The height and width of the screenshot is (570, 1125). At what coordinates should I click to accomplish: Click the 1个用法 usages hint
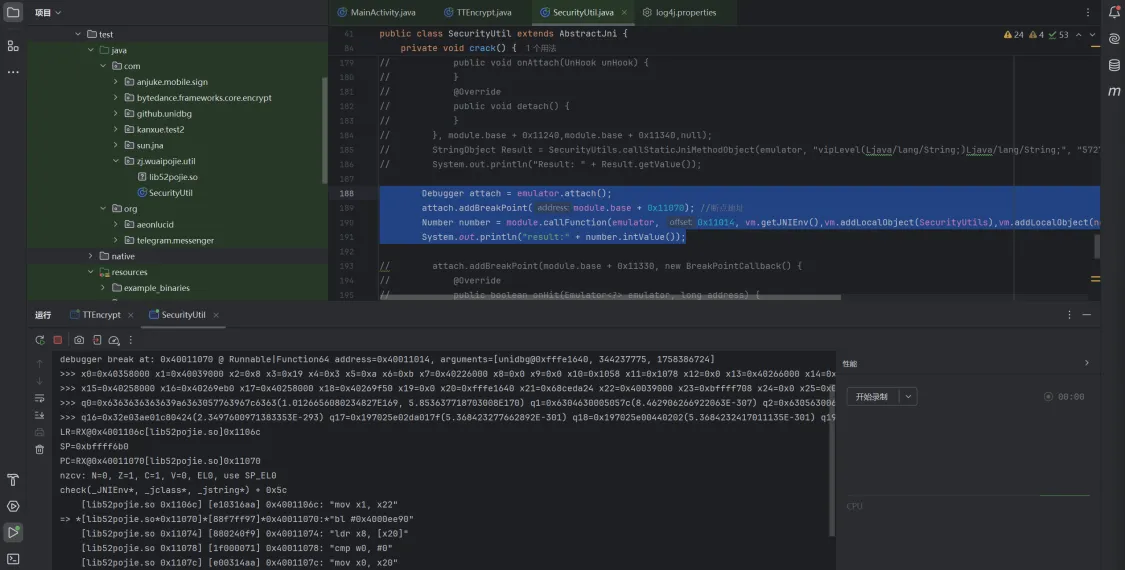pyautogui.click(x=540, y=48)
